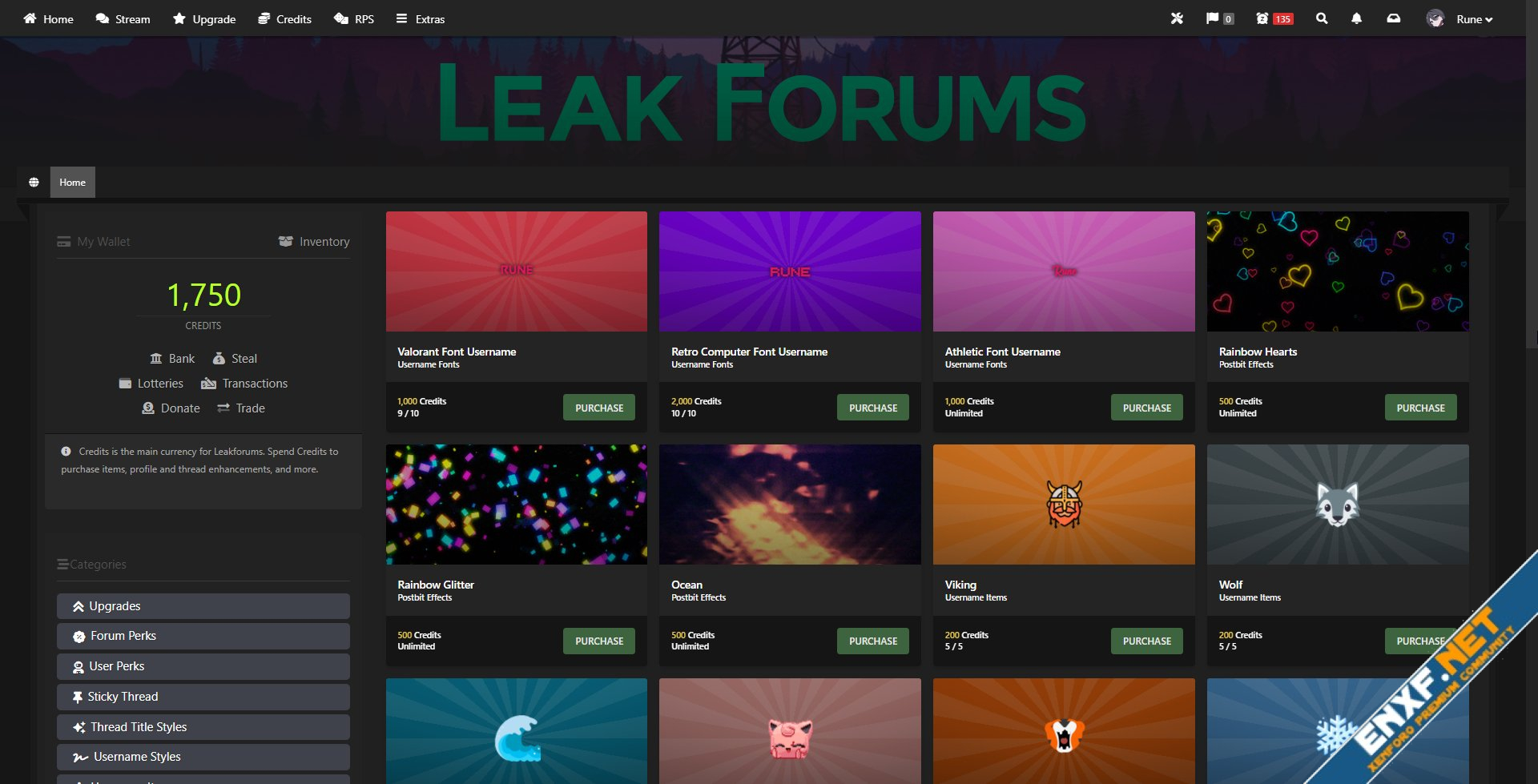
Task: Click the Trade arrows icon
Action: pyautogui.click(x=223, y=408)
